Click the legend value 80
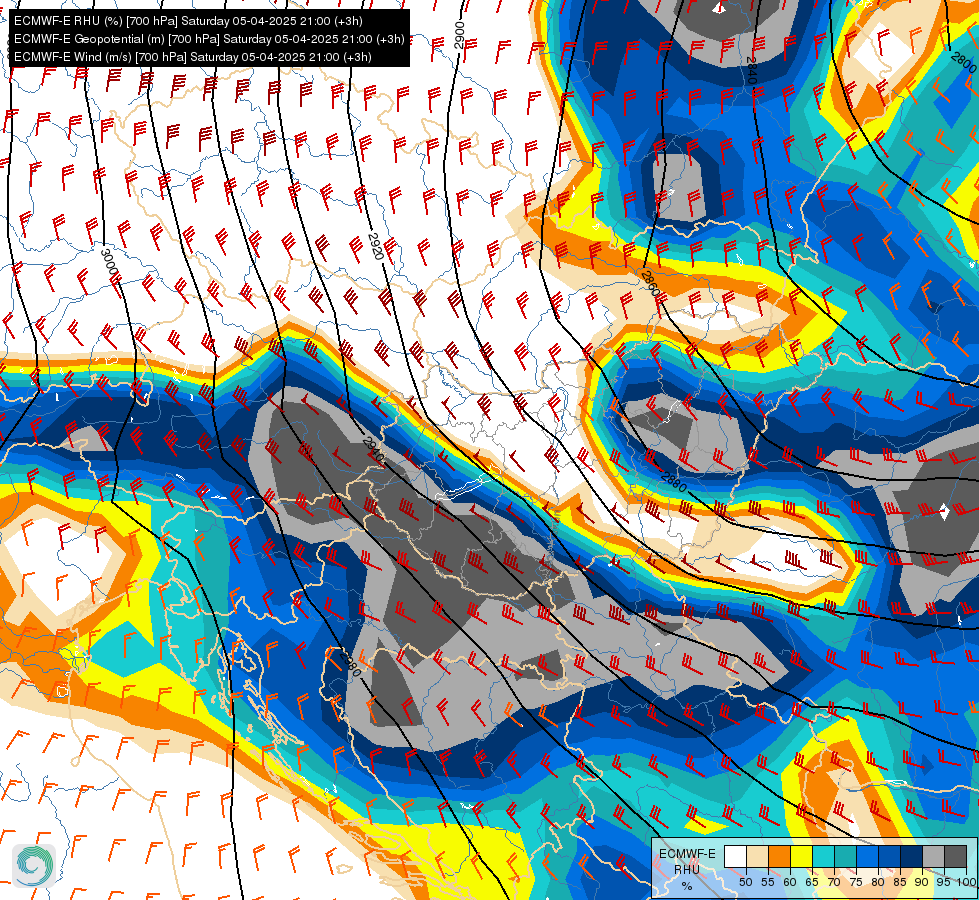This screenshot has height=900, width=979. [878, 883]
